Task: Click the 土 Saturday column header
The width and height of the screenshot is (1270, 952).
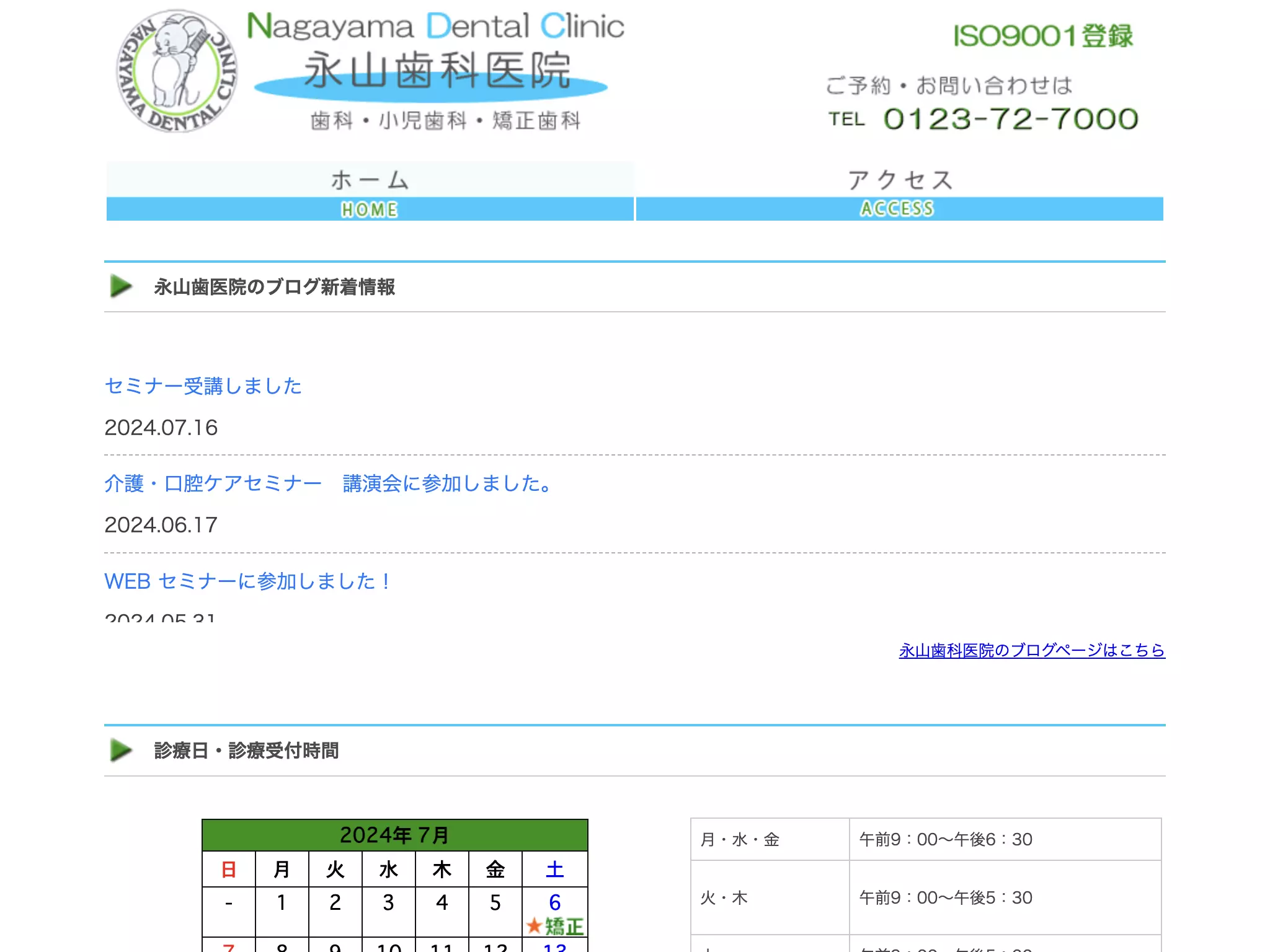Action: tap(555, 870)
